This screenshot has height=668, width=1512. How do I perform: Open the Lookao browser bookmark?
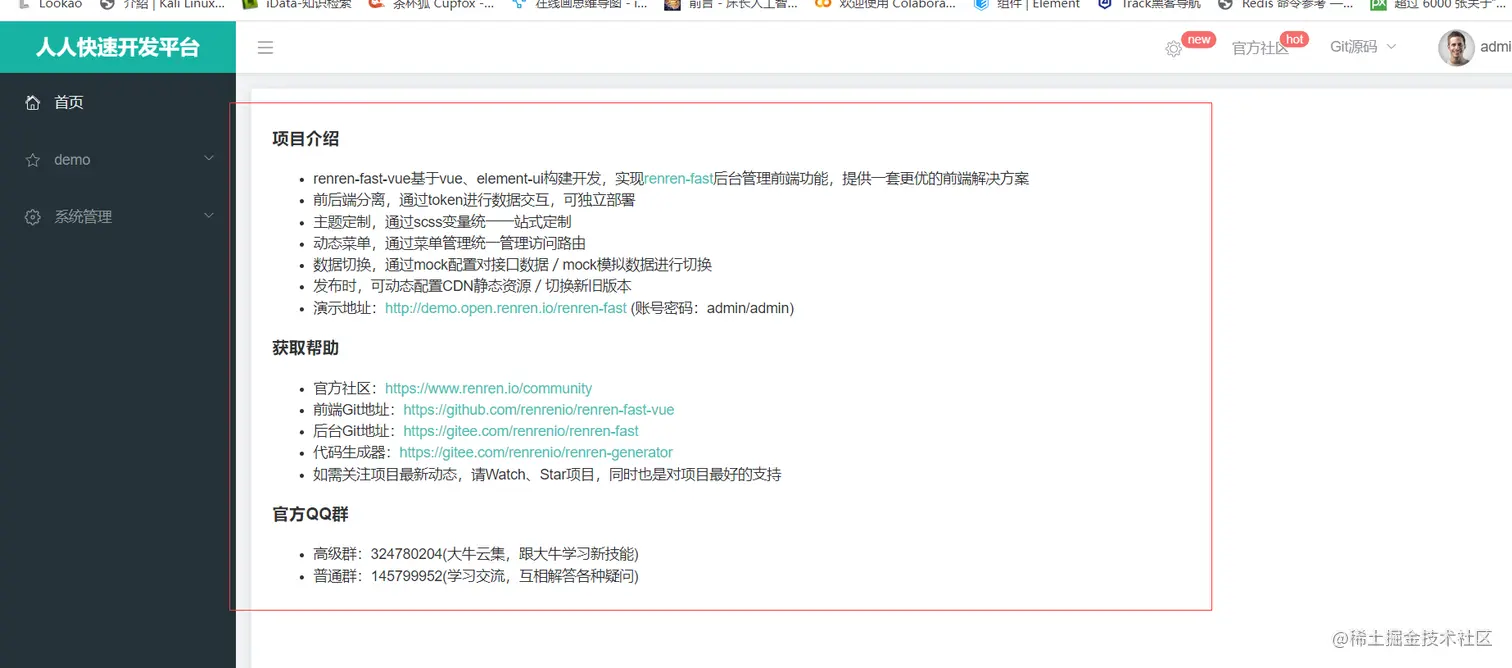[51, 5]
